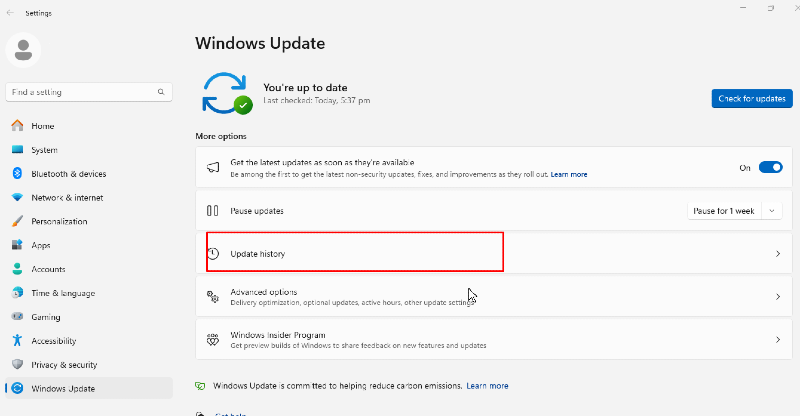Screen dimensions: 800x416
Task: Open the Advanced options row
Action: (x=494, y=297)
